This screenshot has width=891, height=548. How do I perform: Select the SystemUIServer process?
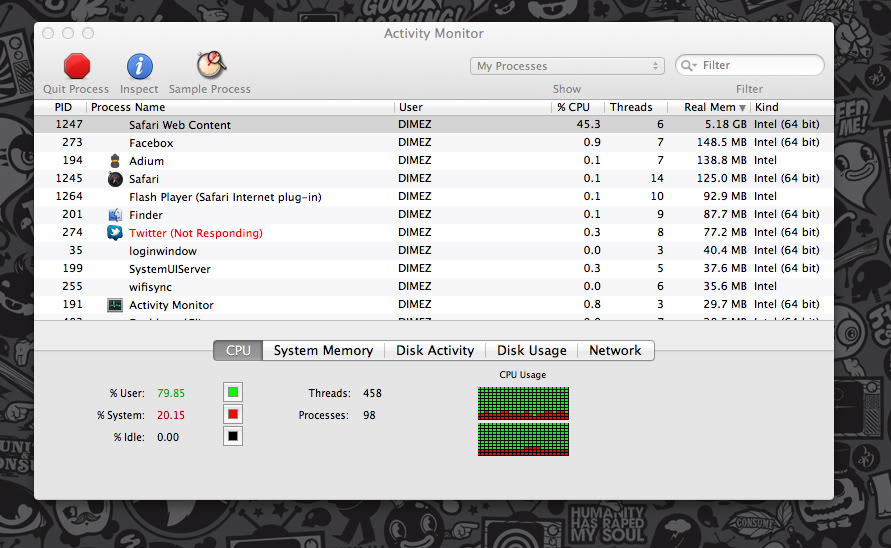[169, 269]
